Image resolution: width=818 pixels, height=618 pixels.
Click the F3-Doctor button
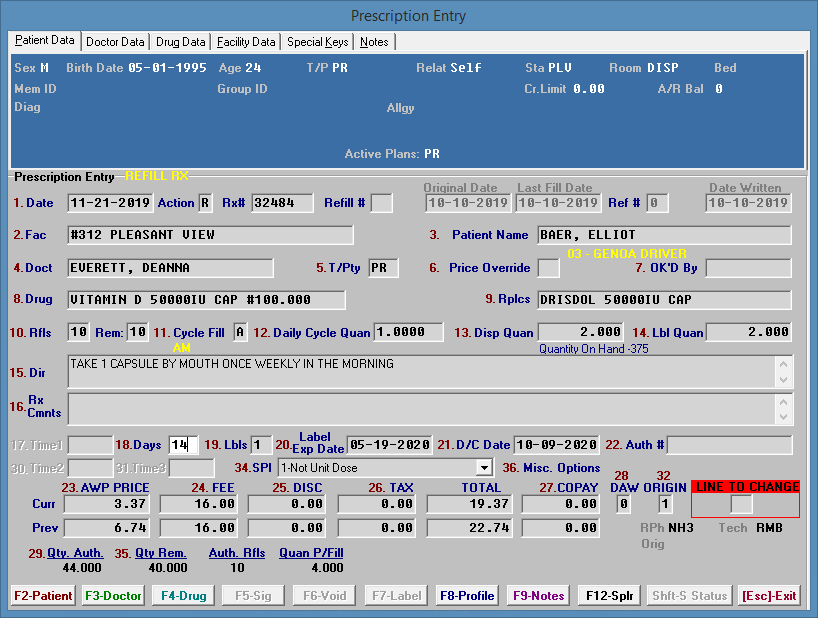click(x=113, y=596)
